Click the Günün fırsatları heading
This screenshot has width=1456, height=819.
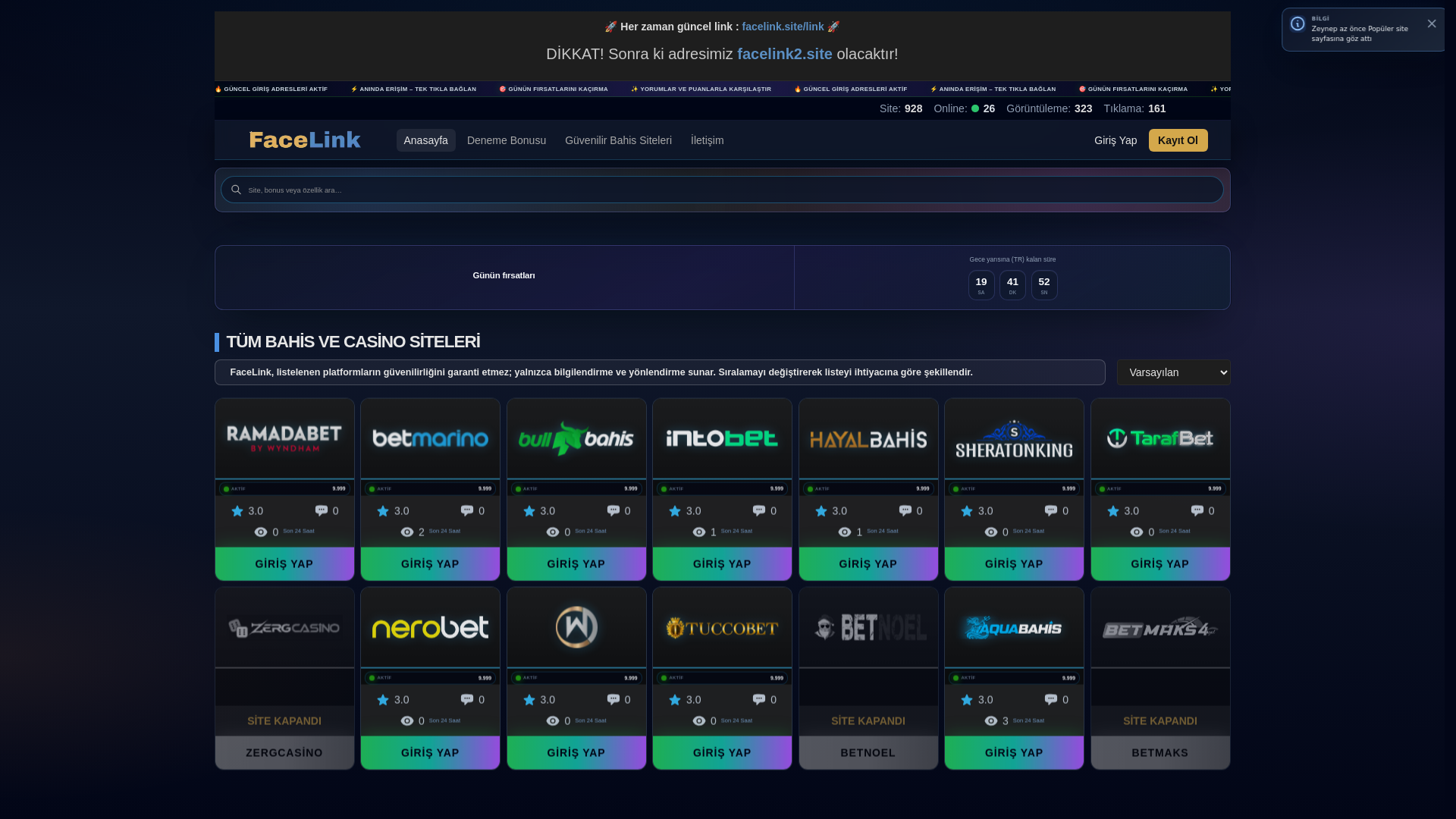504,275
